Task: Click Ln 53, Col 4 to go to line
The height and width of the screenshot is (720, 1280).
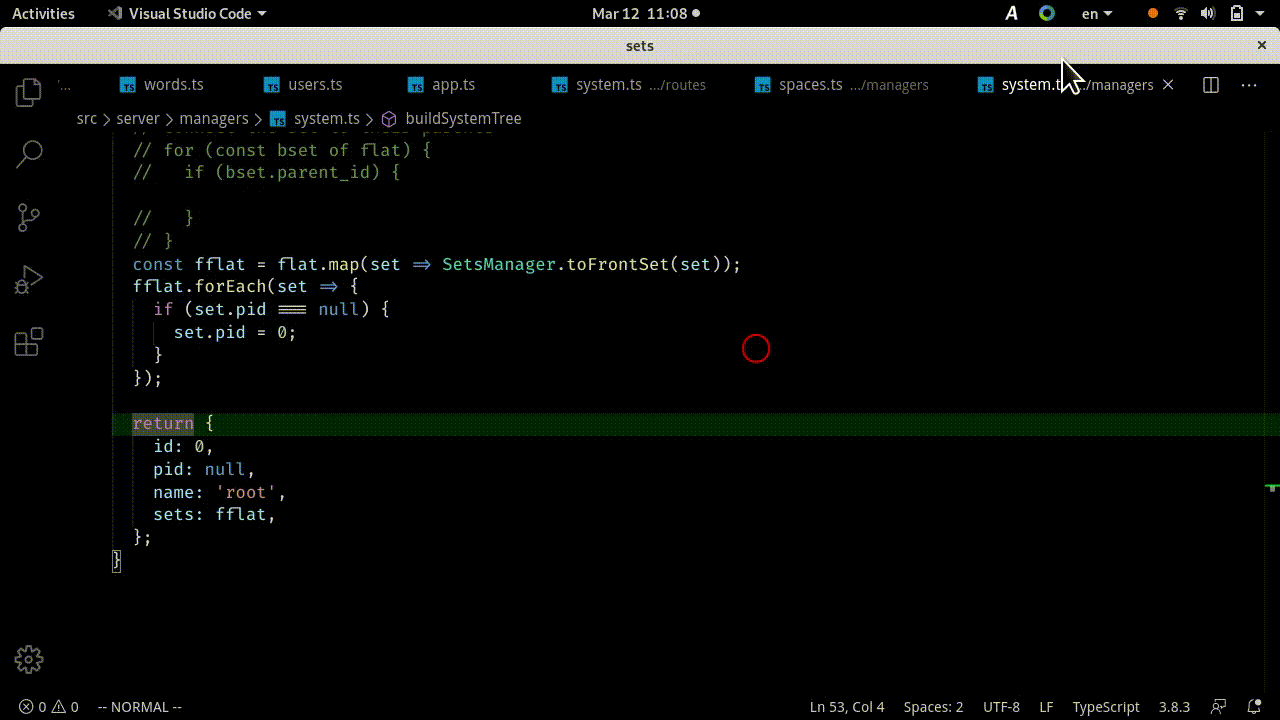Action: pos(847,707)
